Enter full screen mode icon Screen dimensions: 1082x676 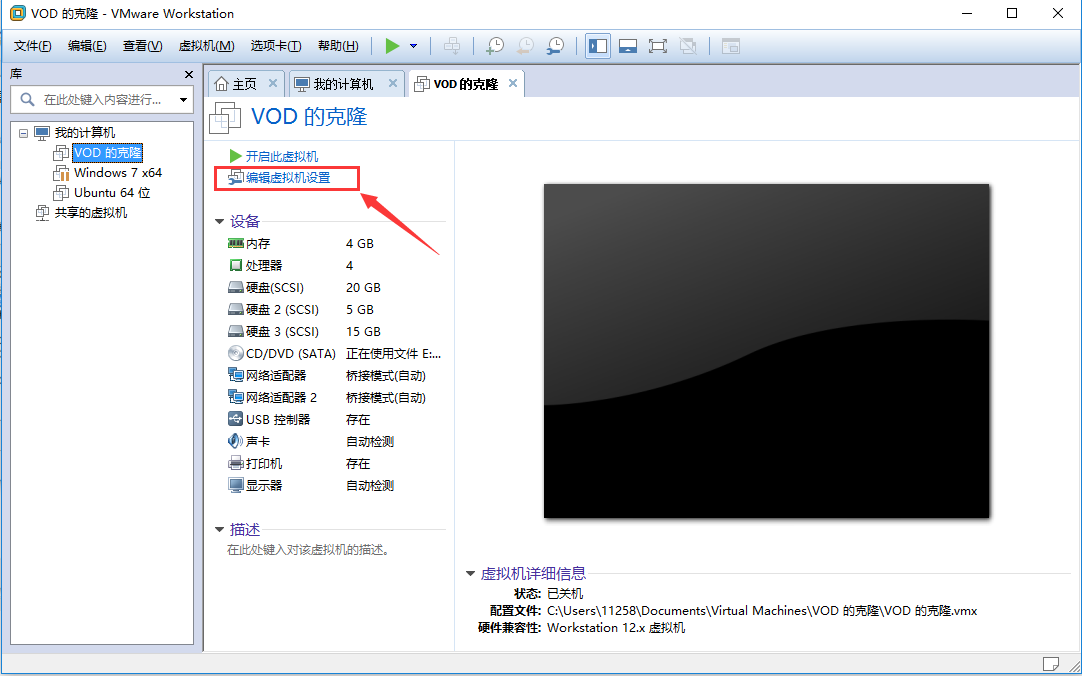click(x=658, y=46)
